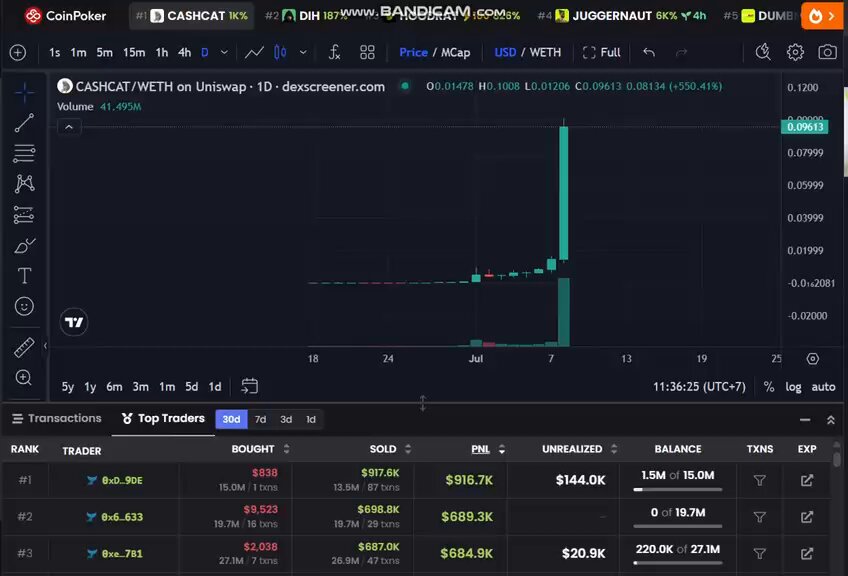848x576 pixels.
Task: Open the CASHCAT trending token tab
Action: 191,16
